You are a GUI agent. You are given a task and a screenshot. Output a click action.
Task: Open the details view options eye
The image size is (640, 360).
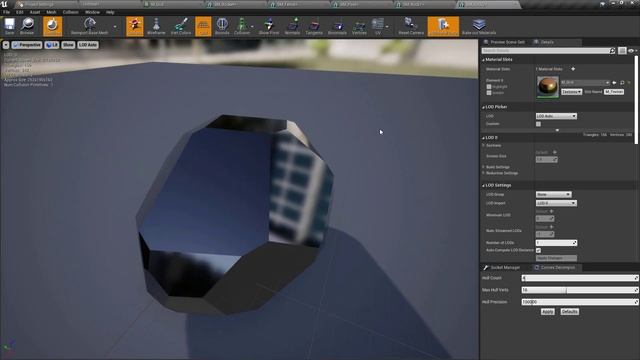[x=632, y=51]
